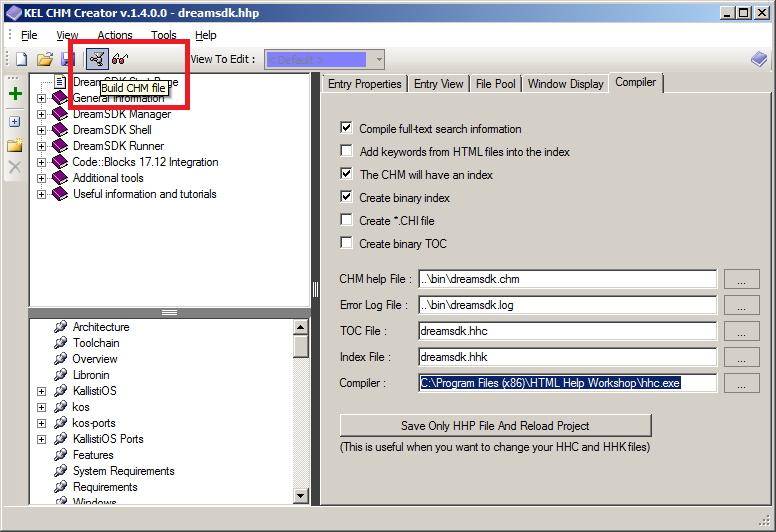Open a project with the folder icon
The width and height of the screenshot is (776, 532).
[x=45, y=59]
